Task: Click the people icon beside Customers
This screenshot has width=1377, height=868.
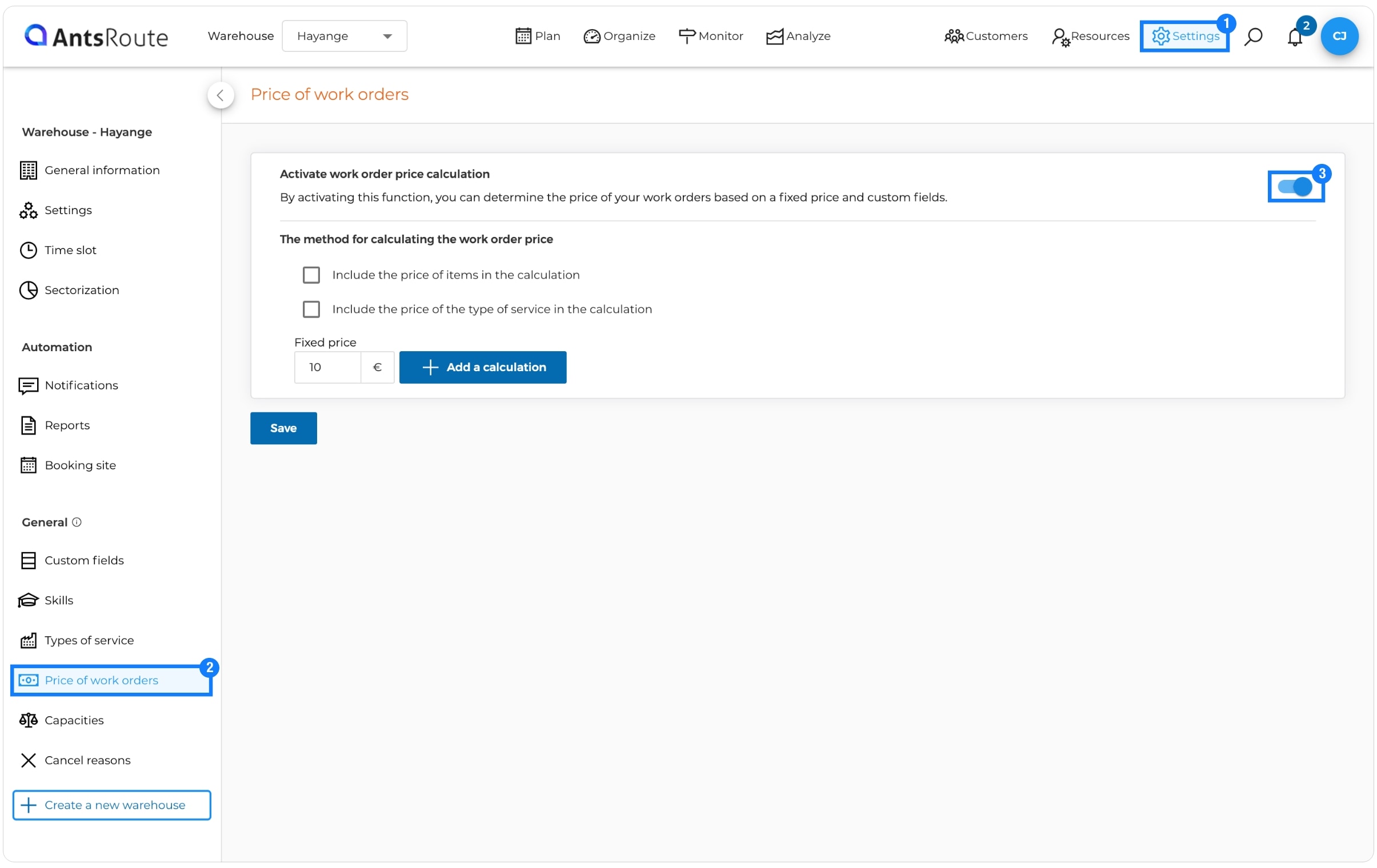Action: 954,37
